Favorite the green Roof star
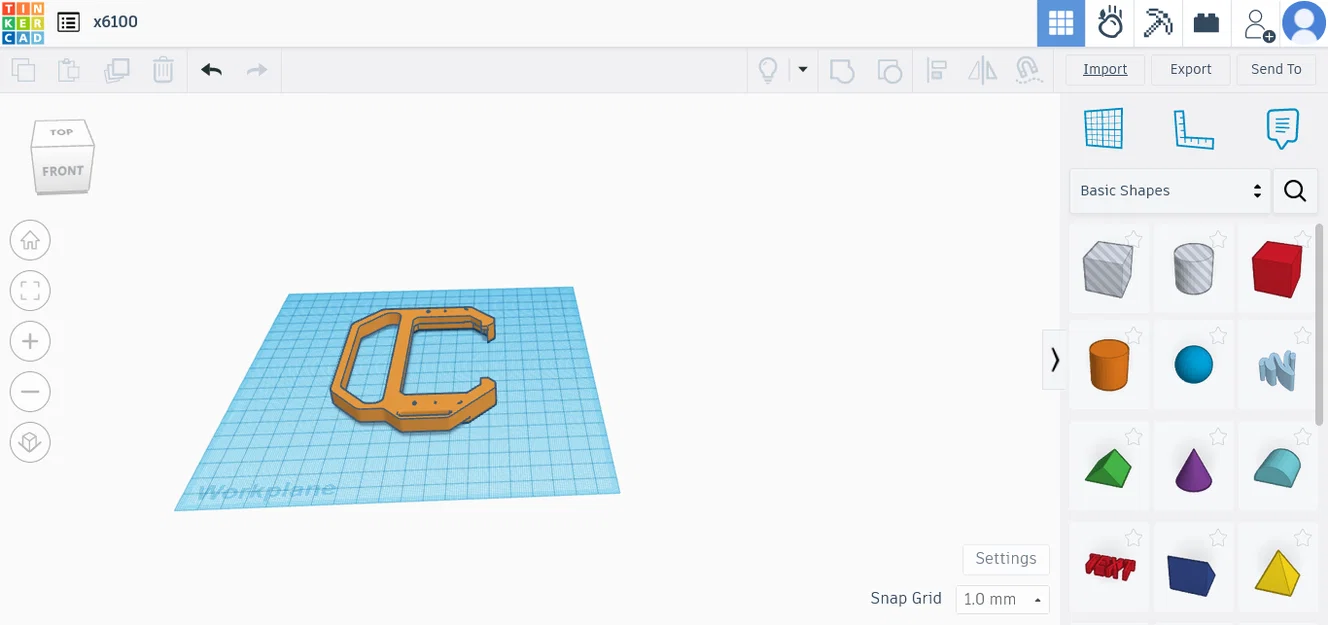The image size is (1328, 625). point(1134,436)
